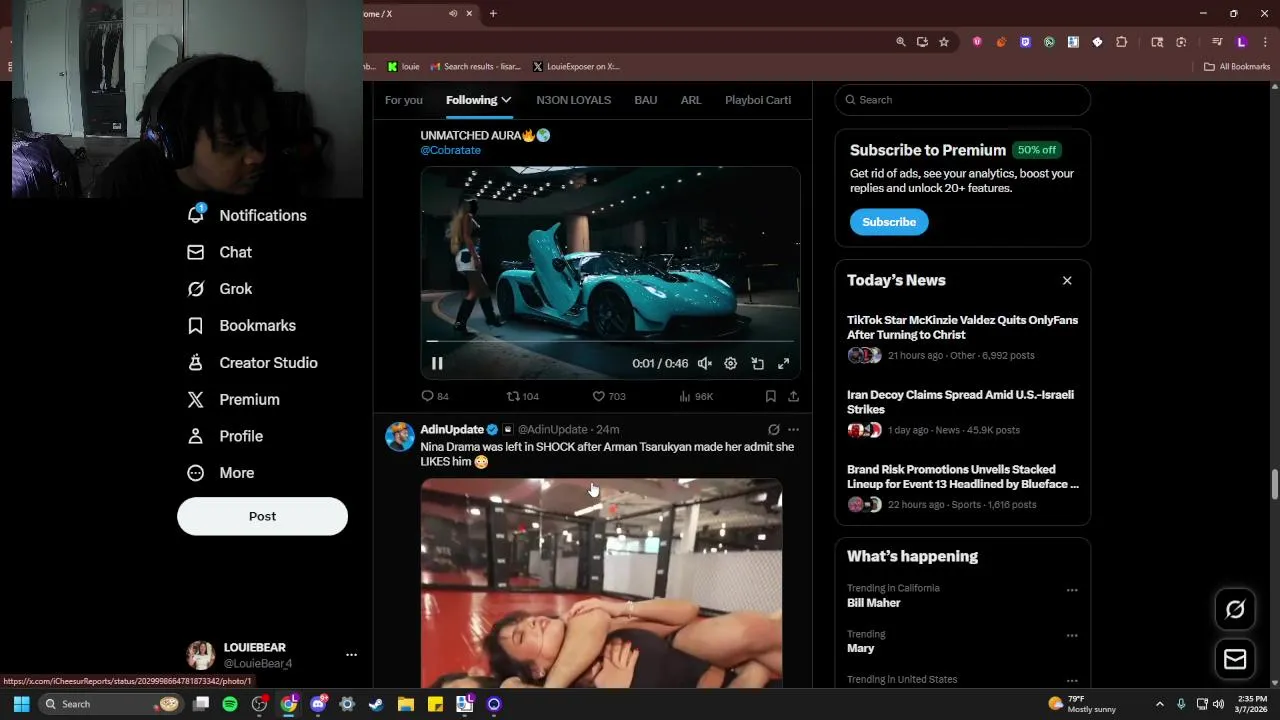The image size is (1280, 720).
Task: Unmute the video sound
Action: pyautogui.click(x=705, y=364)
